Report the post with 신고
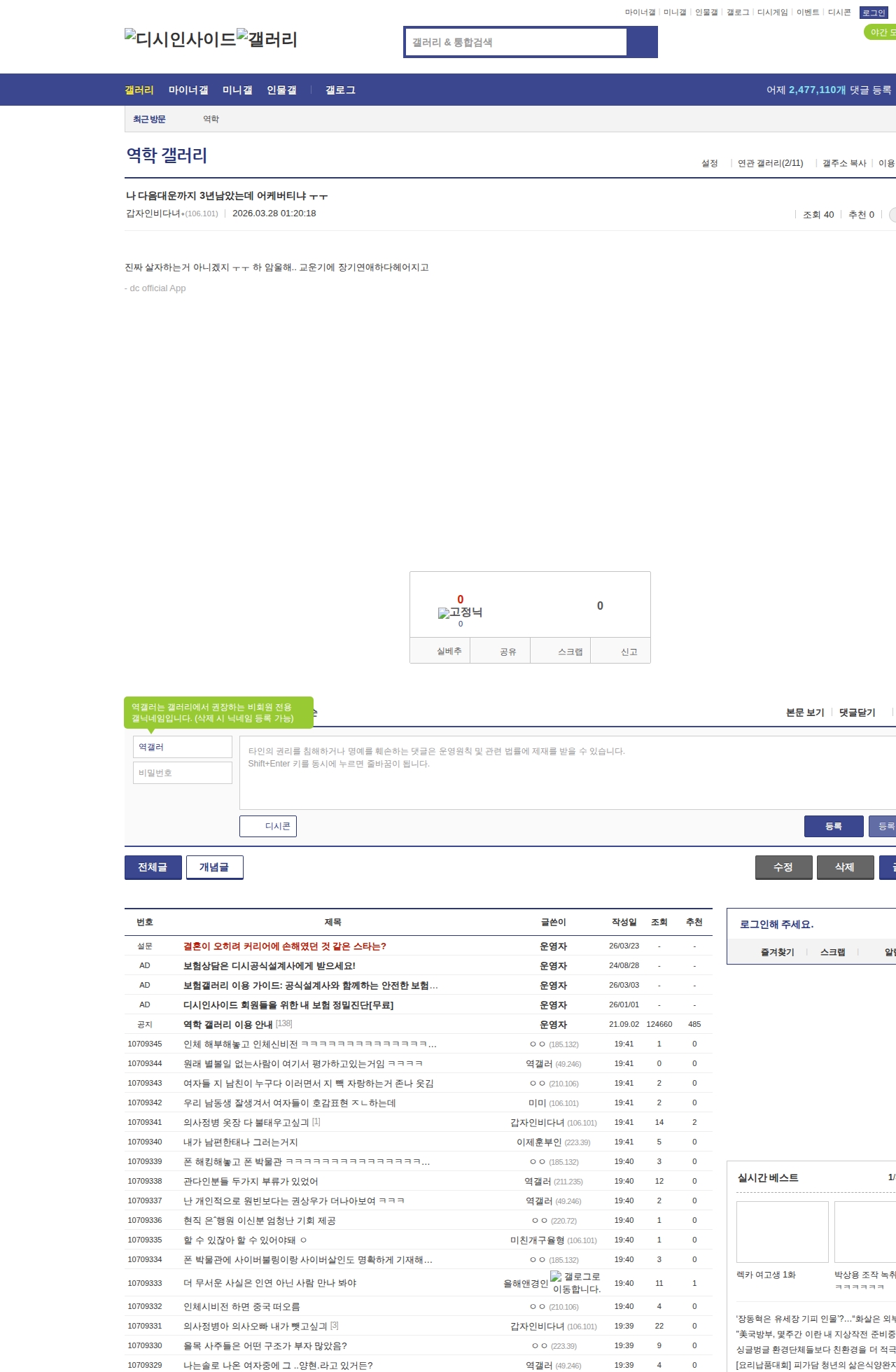Screen dimensions: 896x1372 click(622, 651)
